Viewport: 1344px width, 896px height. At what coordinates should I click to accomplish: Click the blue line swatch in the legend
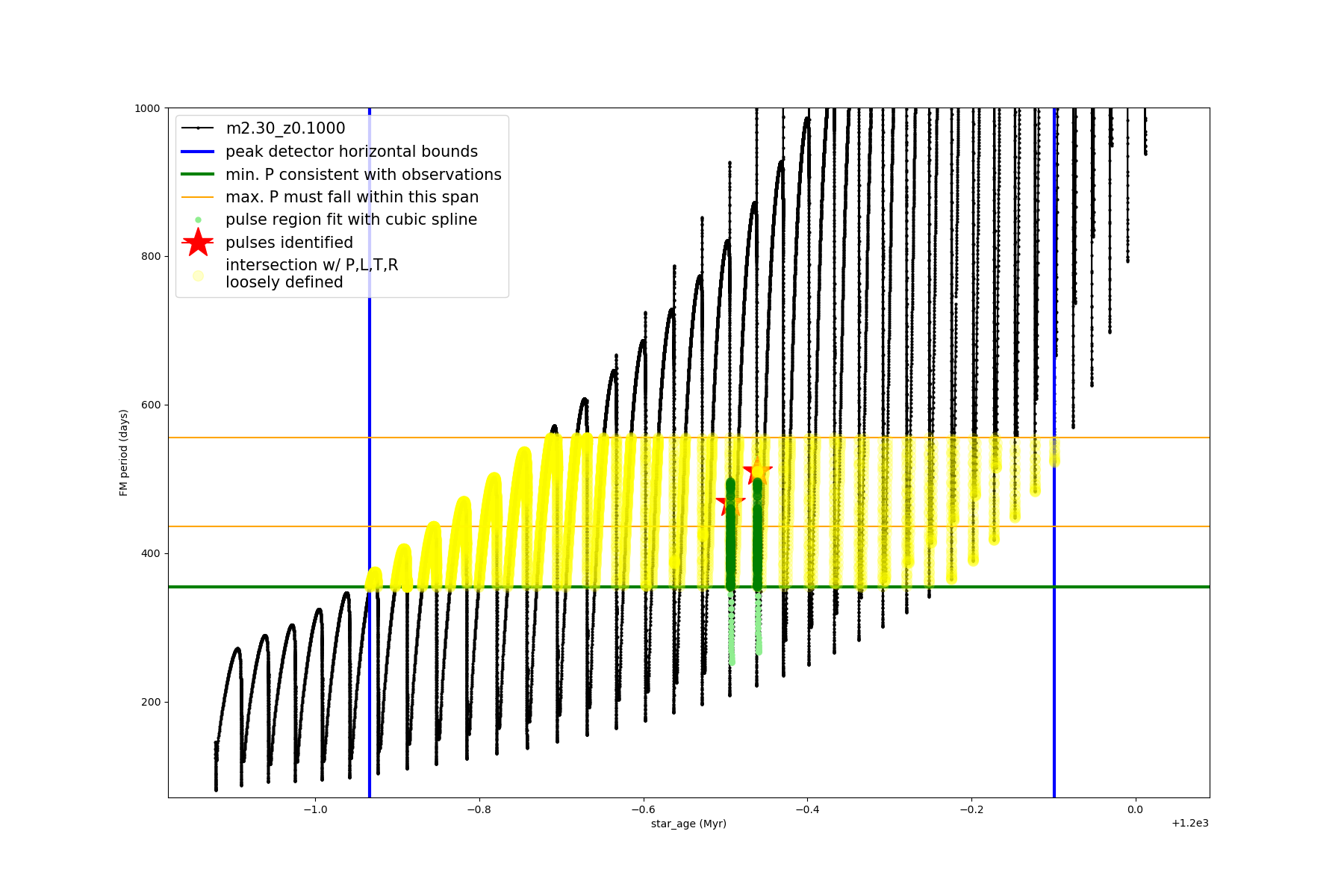coord(198,152)
